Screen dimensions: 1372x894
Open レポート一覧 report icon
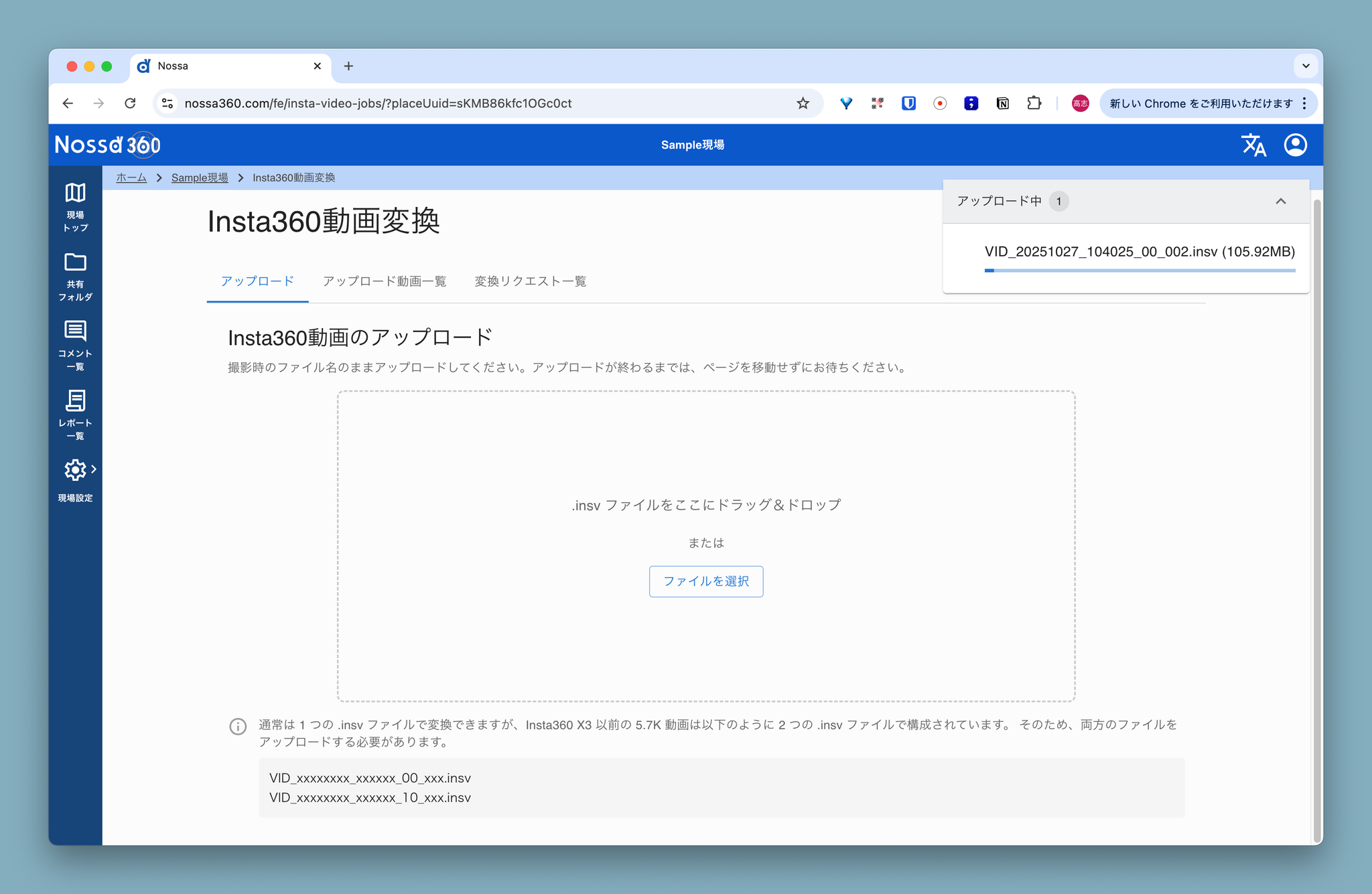[x=75, y=401]
